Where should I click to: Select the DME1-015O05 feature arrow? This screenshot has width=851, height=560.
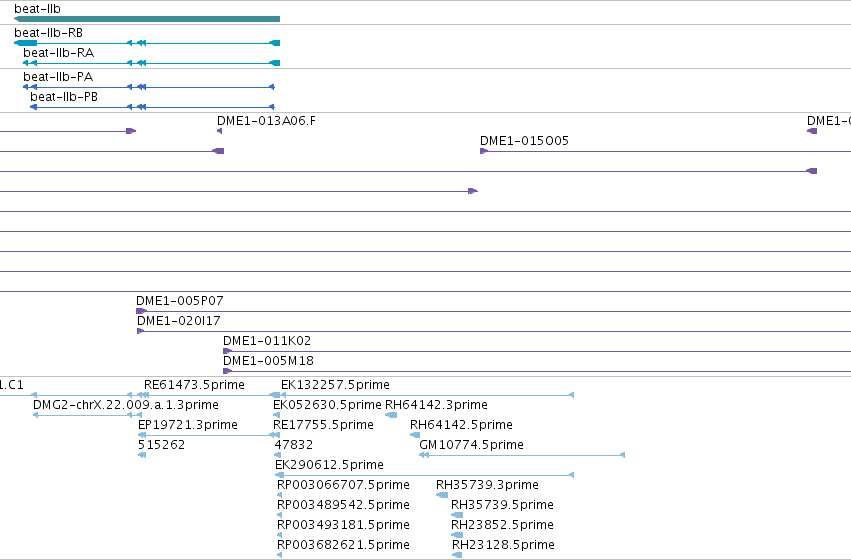(x=484, y=151)
